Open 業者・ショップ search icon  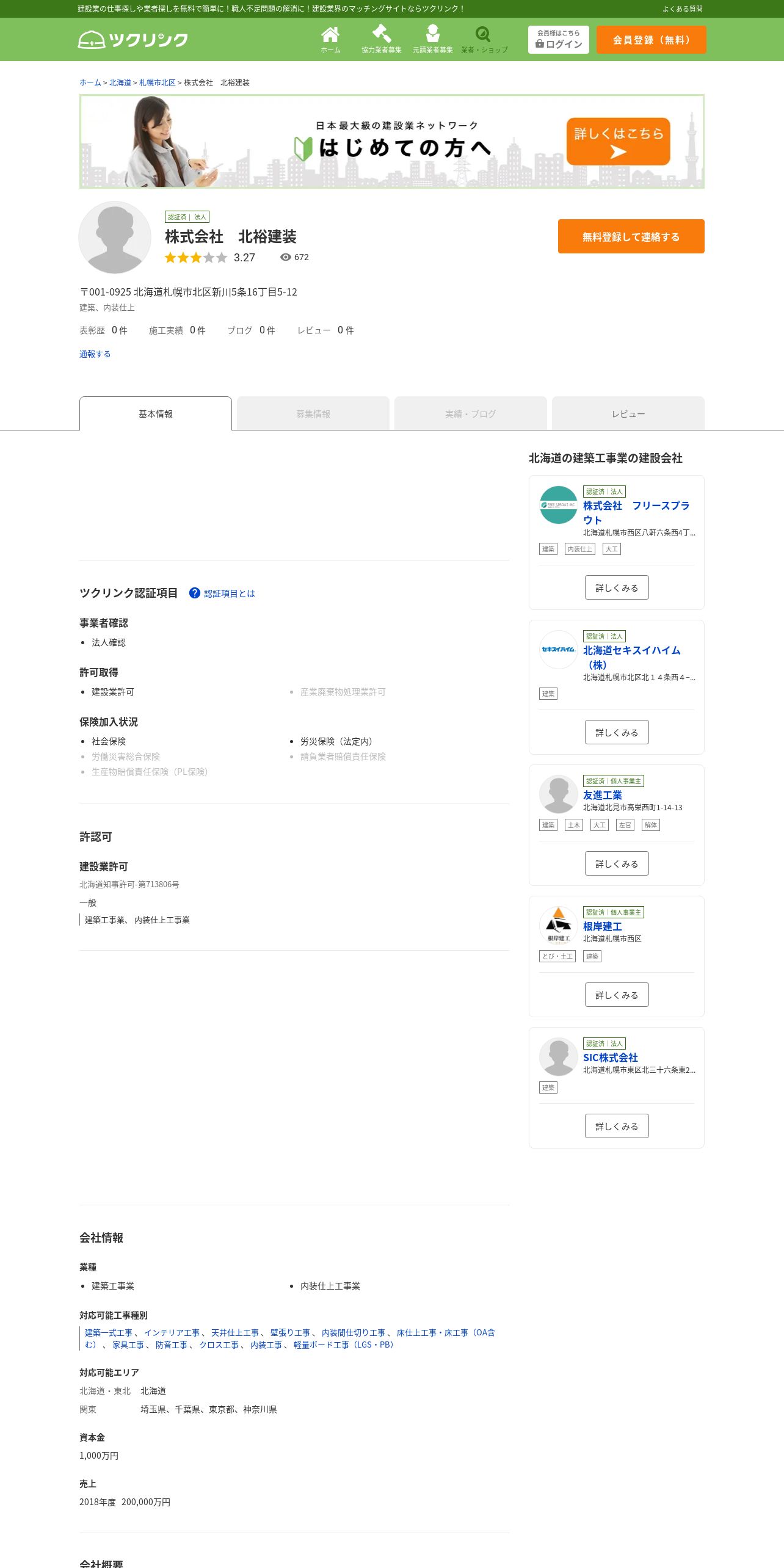[483, 34]
